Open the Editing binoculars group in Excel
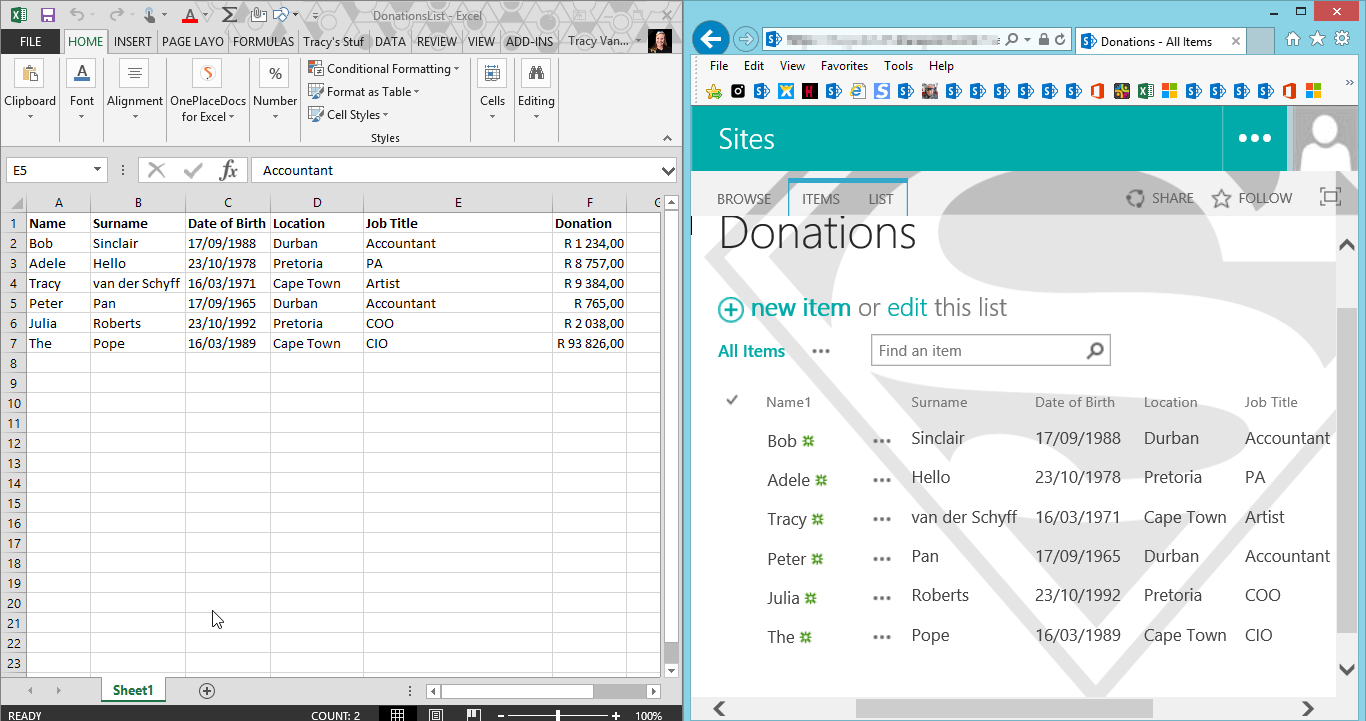This screenshot has height=721, width=1366. click(x=536, y=90)
